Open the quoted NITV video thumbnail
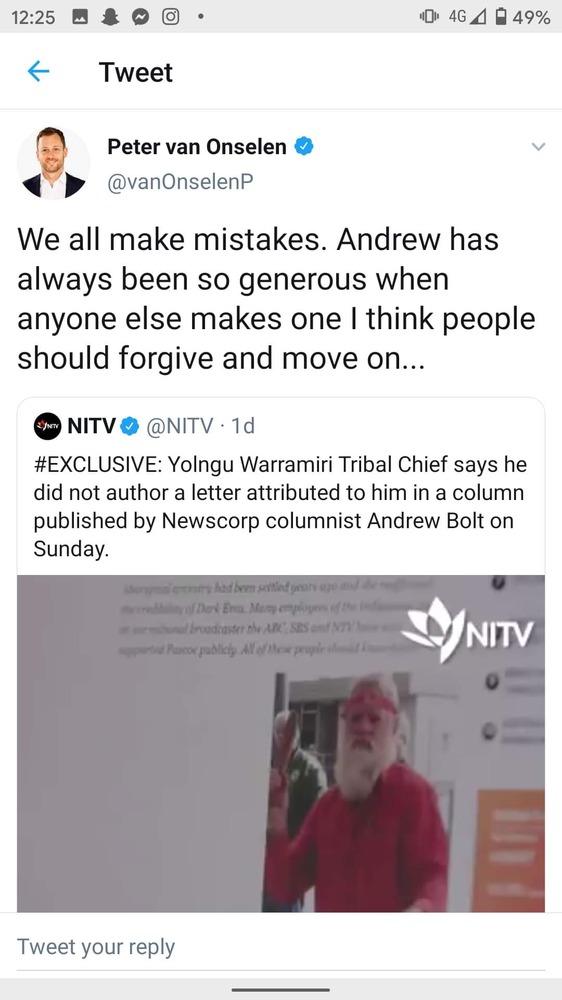 (281, 744)
